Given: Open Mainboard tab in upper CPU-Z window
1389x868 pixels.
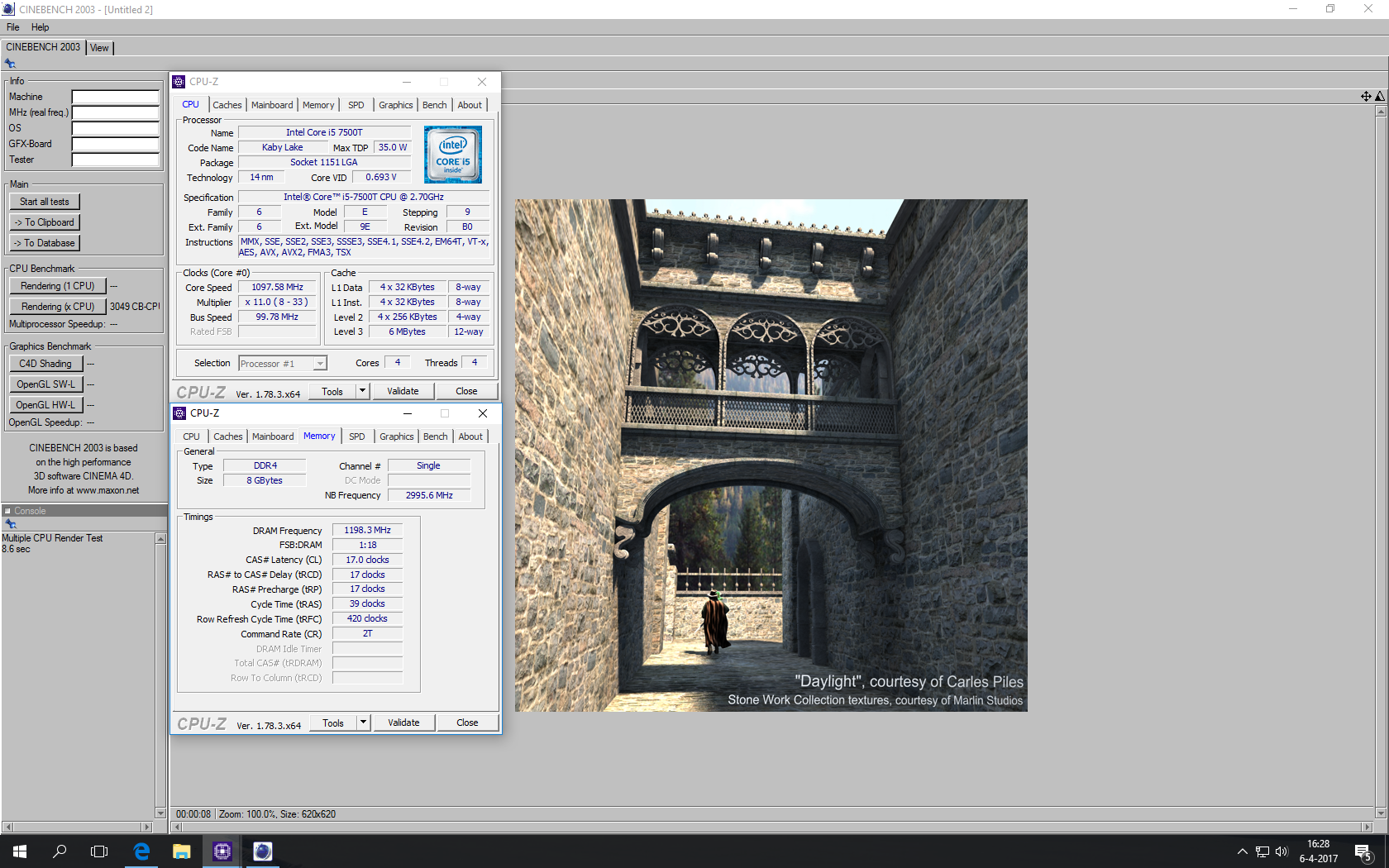Looking at the screenshot, I should click(272, 105).
